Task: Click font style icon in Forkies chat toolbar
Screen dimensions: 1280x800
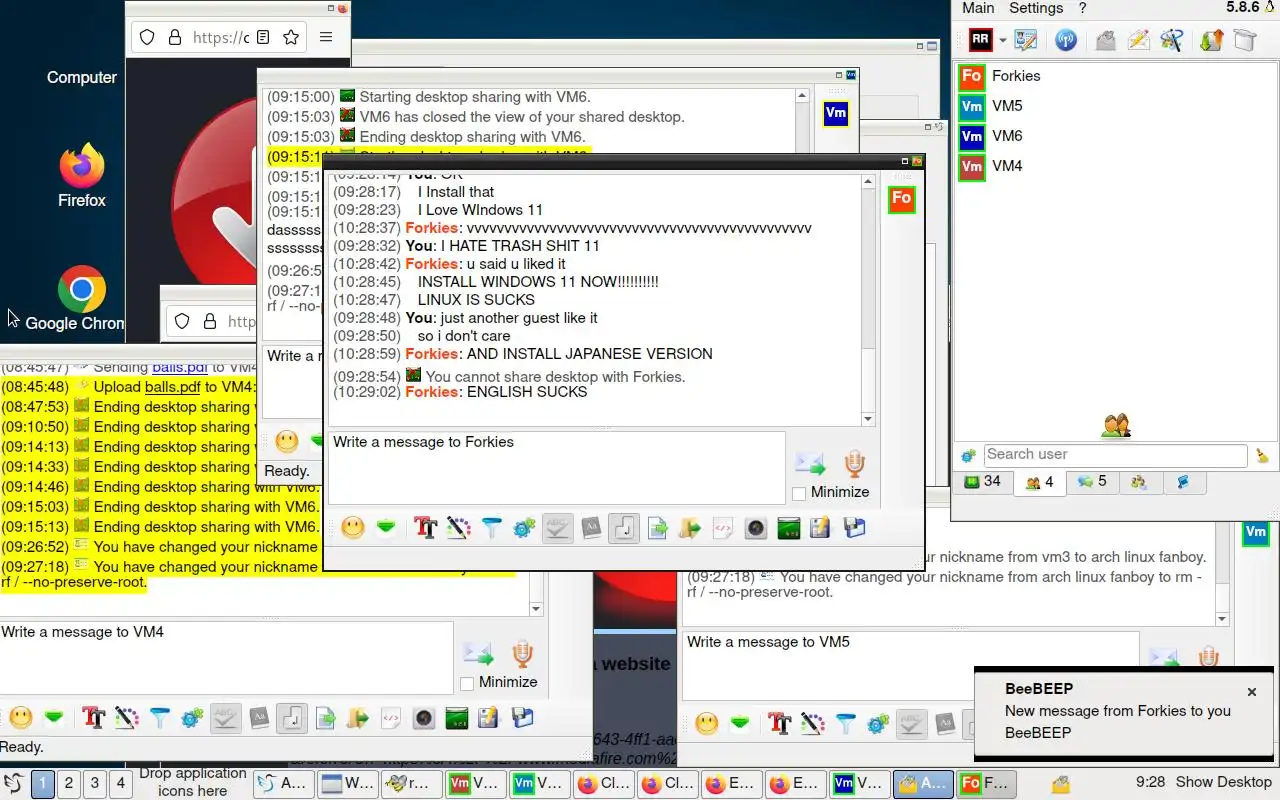Action: [426, 528]
